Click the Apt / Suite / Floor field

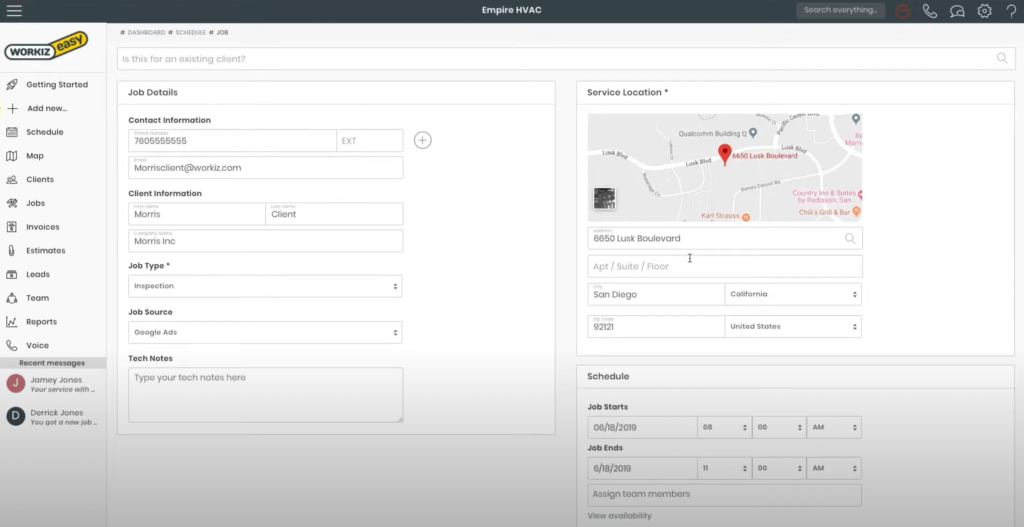724,266
